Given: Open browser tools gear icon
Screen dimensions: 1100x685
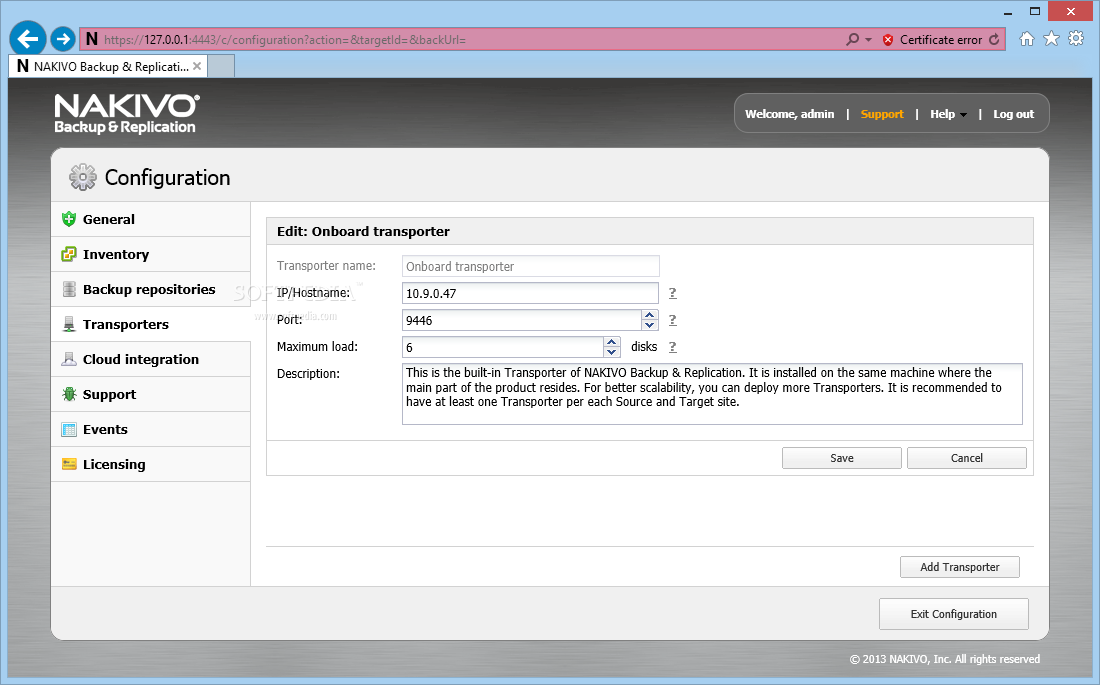Looking at the screenshot, I should (x=1076, y=39).
